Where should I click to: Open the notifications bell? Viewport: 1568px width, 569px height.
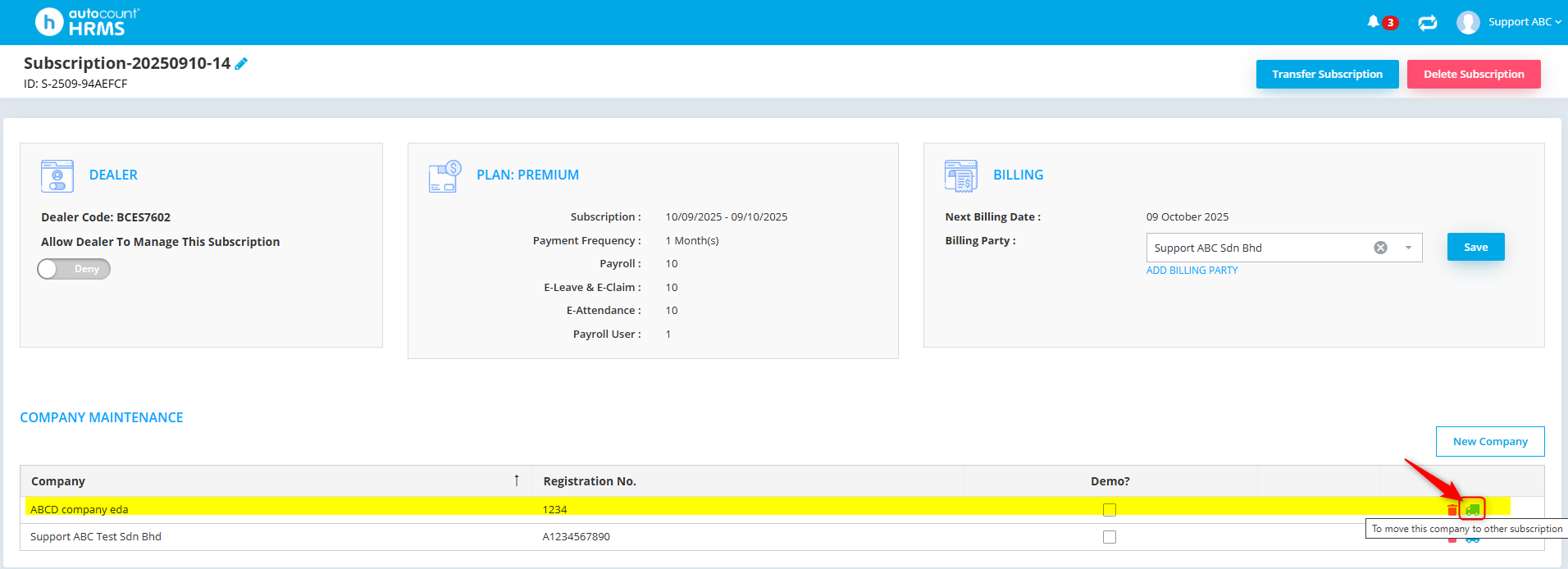point(1374,22)
